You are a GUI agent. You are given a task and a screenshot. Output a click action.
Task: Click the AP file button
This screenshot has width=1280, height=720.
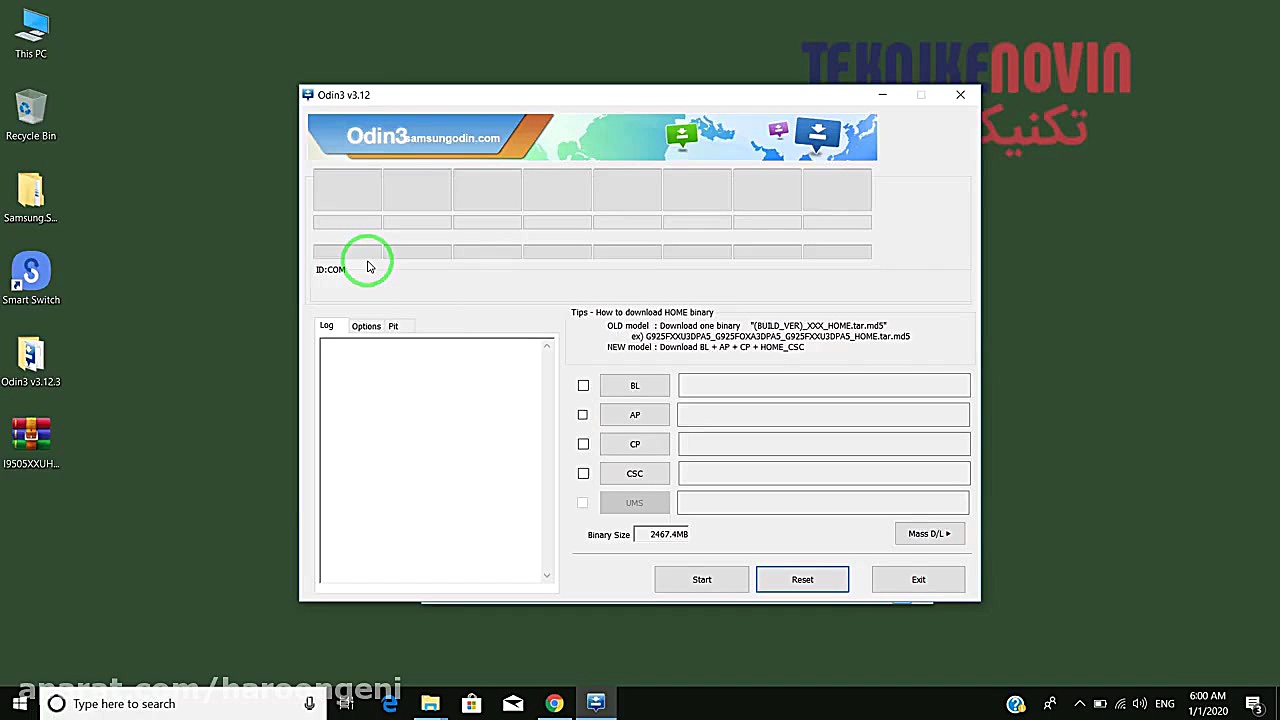tap(635, 415)
